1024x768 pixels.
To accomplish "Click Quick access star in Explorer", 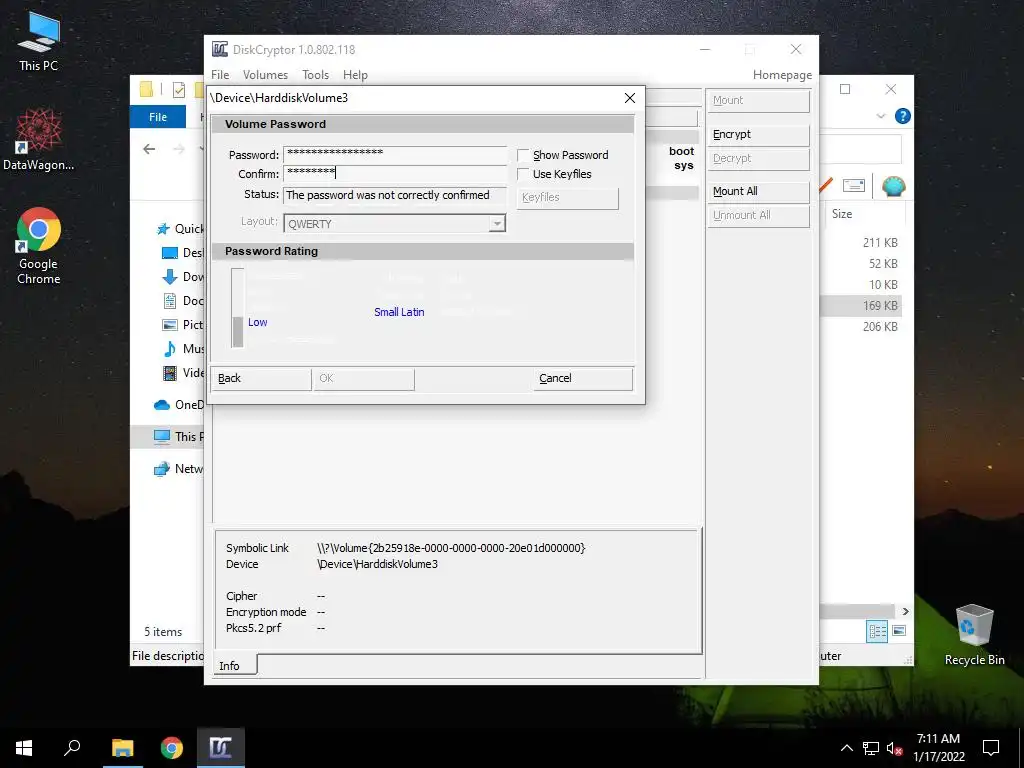I will tap(163, 229).
